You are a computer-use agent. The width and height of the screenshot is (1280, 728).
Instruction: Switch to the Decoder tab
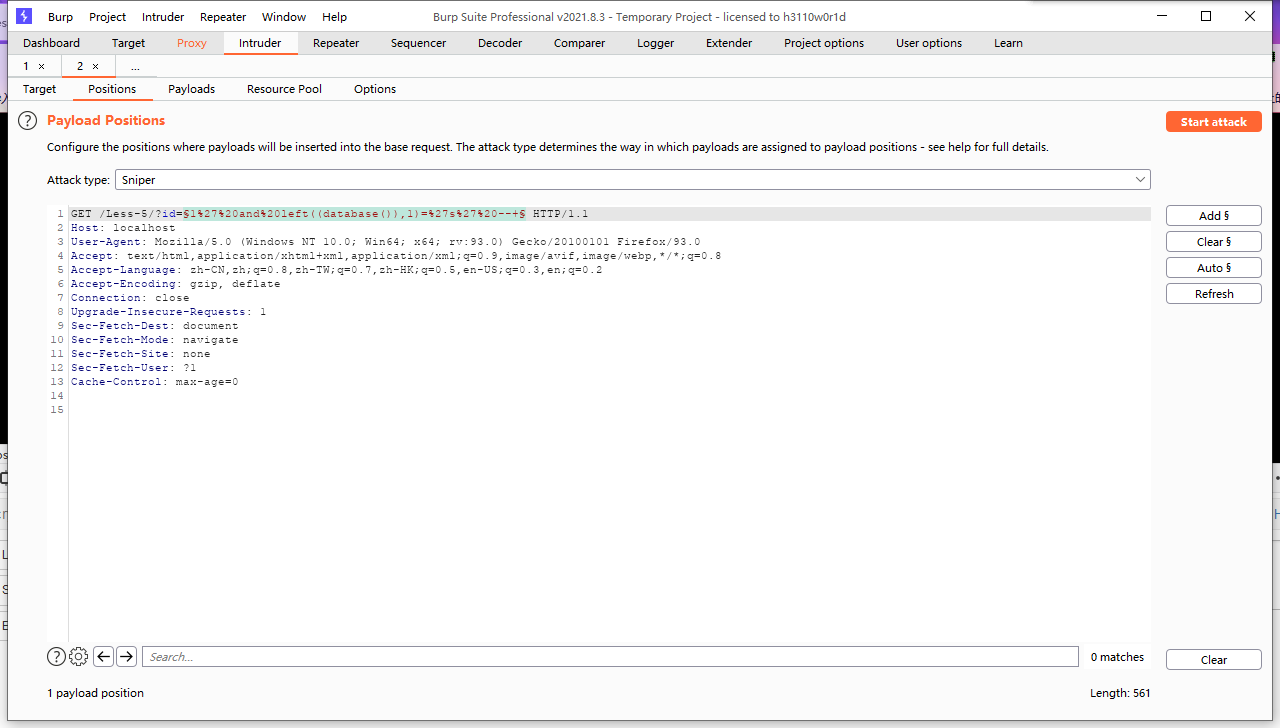(x=500, y=43)
